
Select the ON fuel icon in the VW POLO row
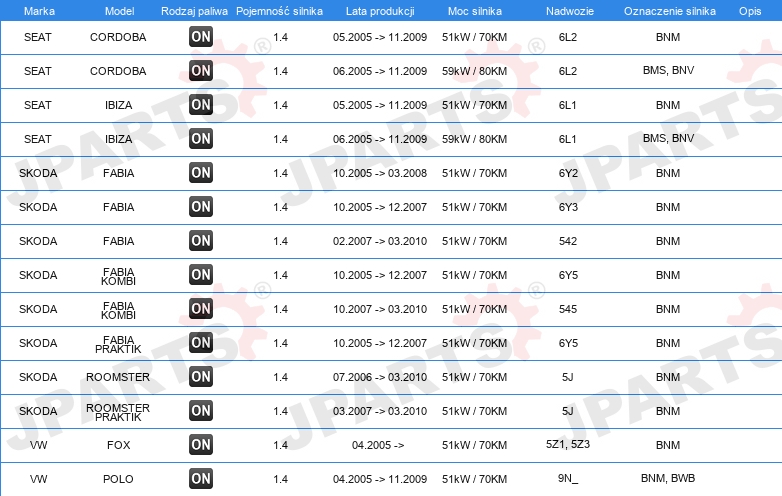pyautogui.click(x=201, y=479)
